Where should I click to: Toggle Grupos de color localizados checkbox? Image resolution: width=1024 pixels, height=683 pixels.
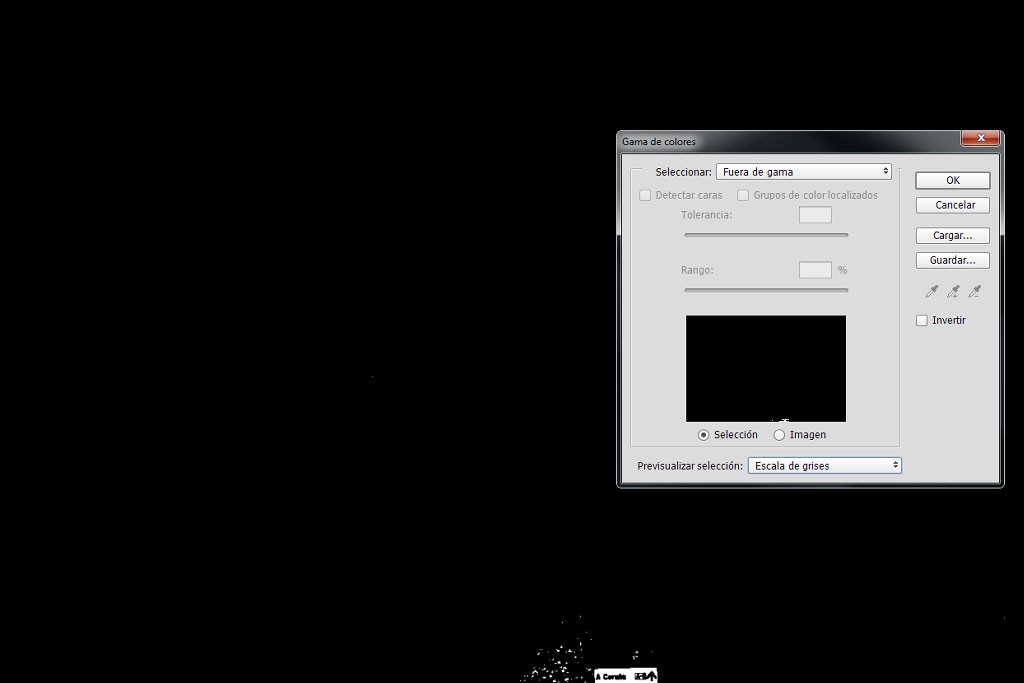coord(743,195)
